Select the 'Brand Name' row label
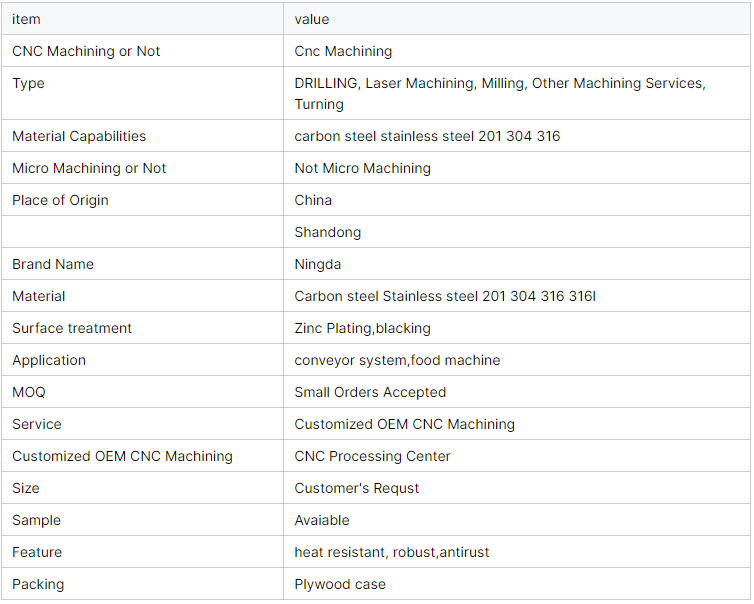The width and height of the screenshot is (754, 604). (x=53, y=264)
